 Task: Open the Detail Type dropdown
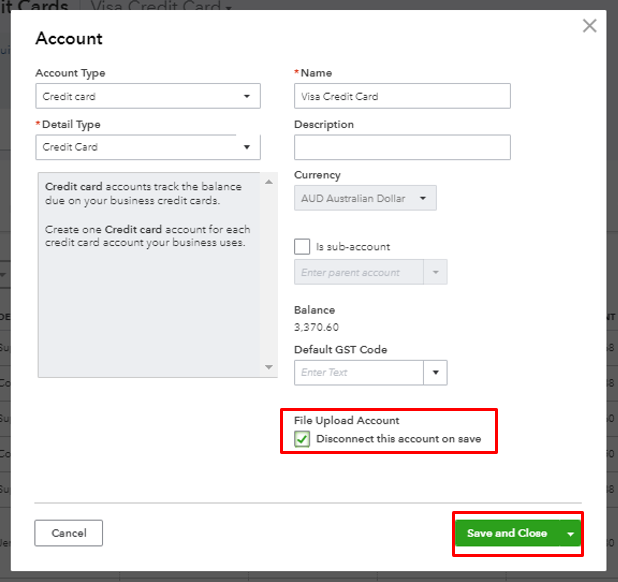click(148, 147)
